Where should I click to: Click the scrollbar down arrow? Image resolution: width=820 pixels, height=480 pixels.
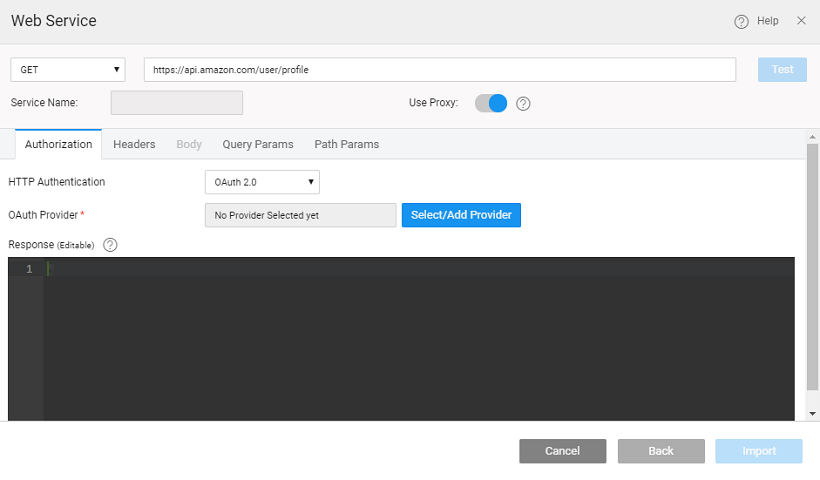[812, 413]
